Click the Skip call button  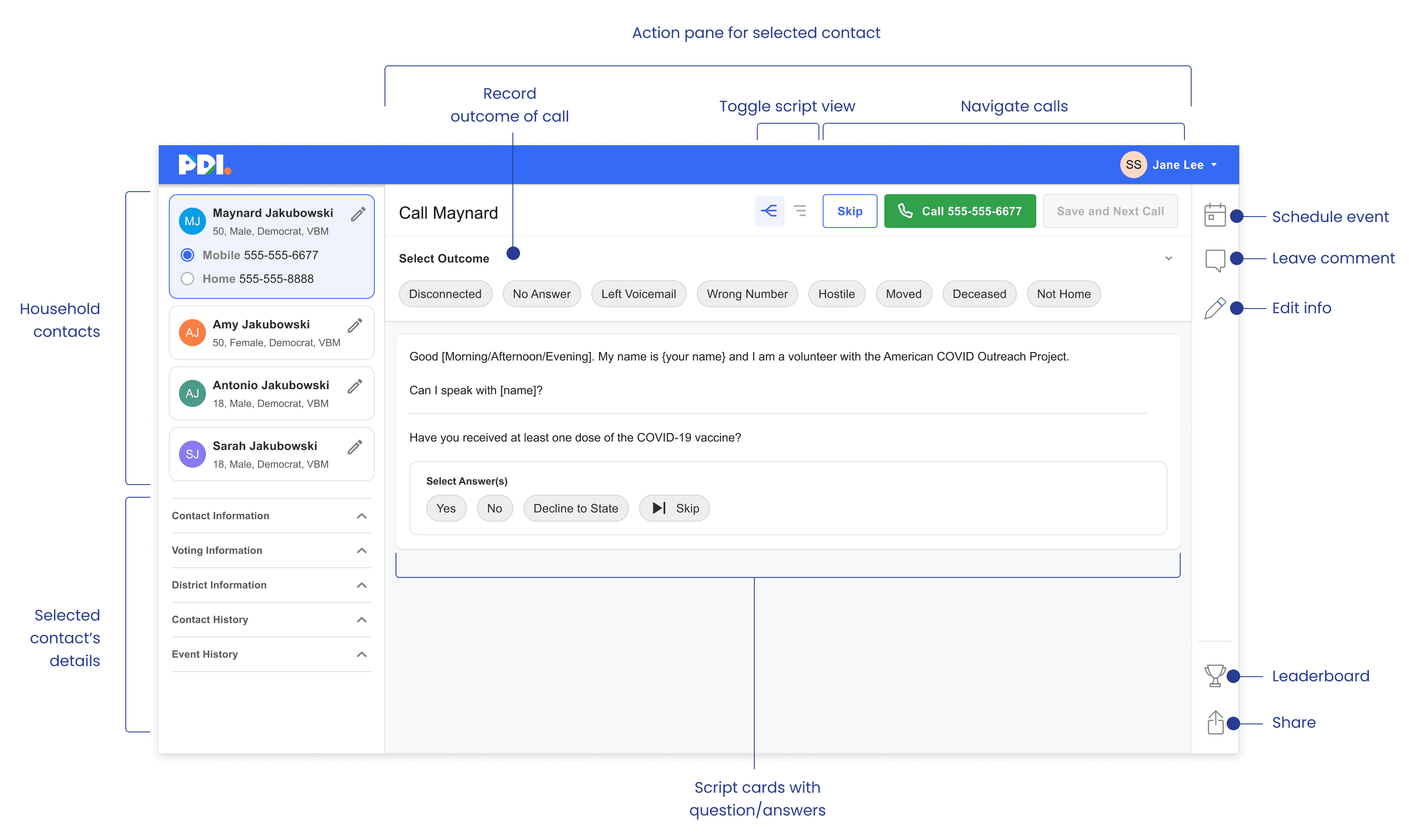[849, 211]
